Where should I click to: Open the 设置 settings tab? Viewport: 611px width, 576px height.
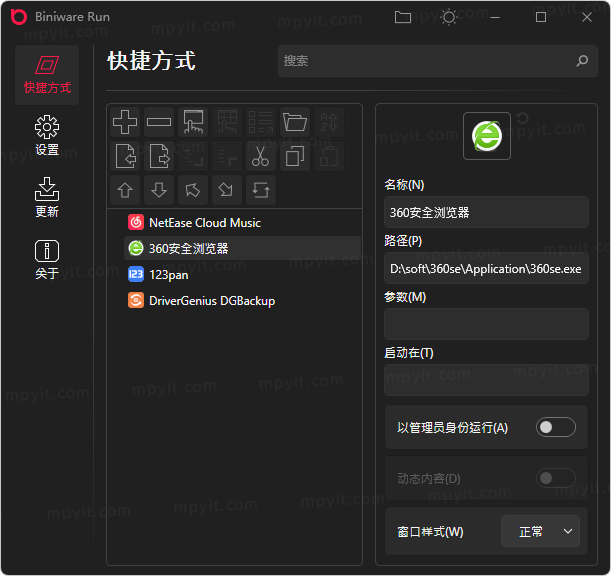point(47,135)
